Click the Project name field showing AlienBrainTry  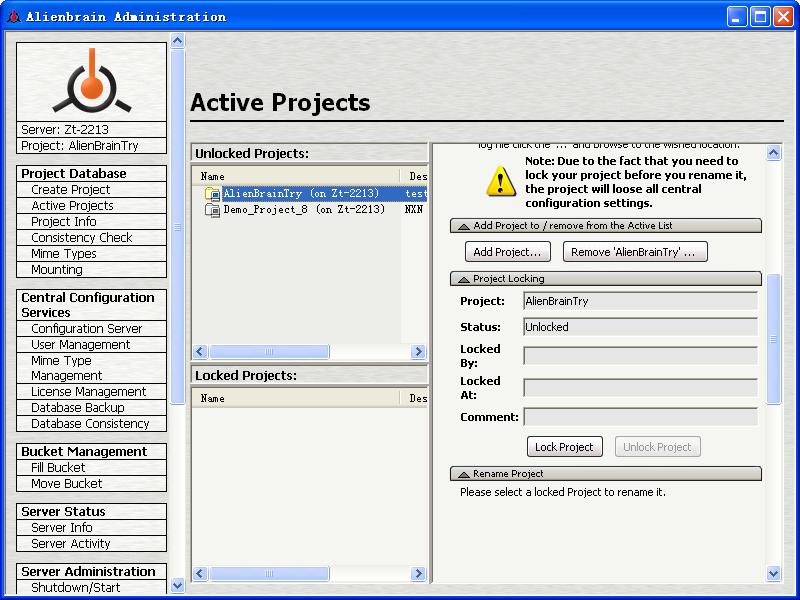[x=640, y=301]
